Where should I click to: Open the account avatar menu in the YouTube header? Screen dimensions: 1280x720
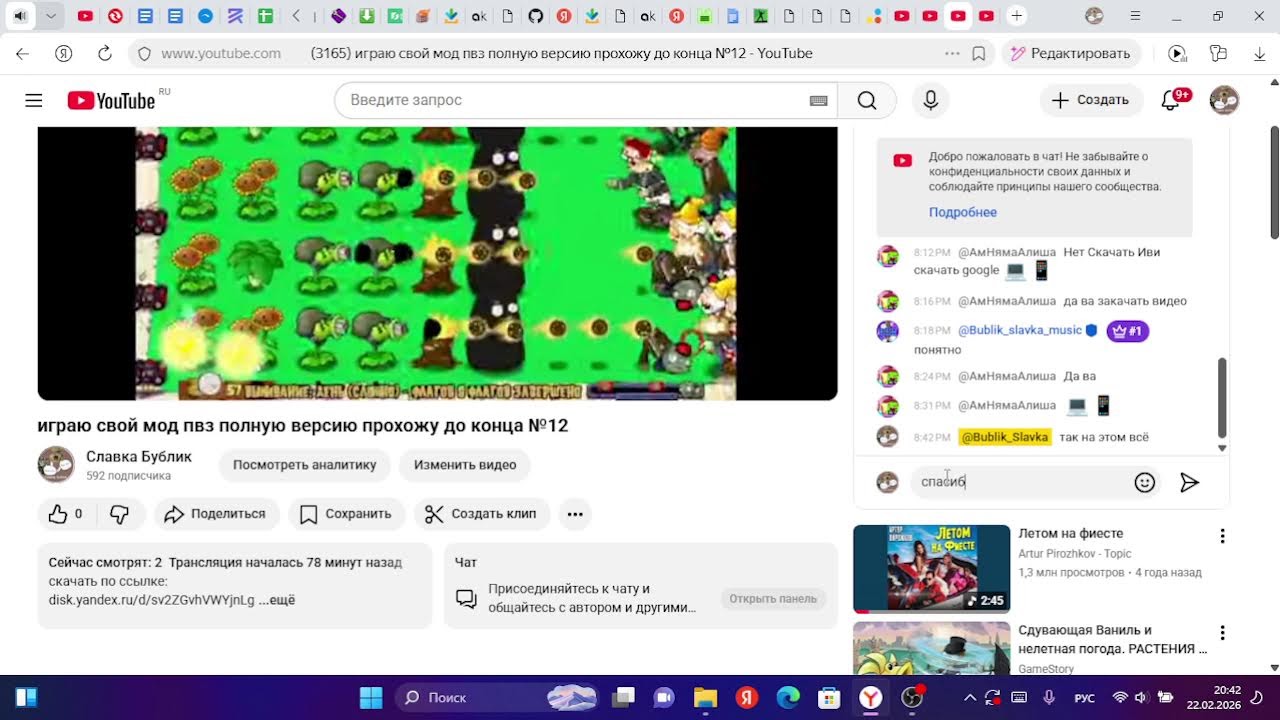click(x=1224, y=100)
